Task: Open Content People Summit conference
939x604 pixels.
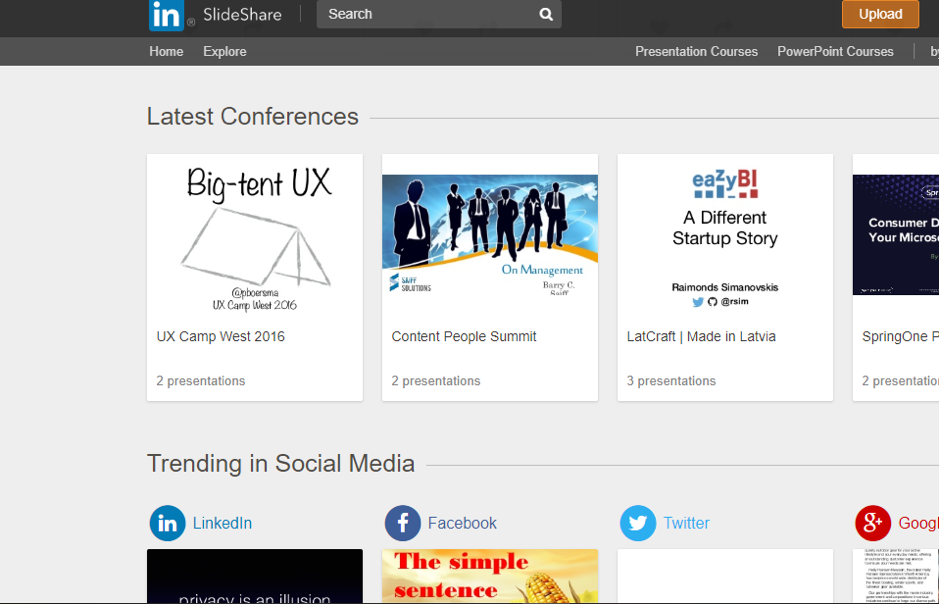Action: pyautogui.click(x=464, y=336)
